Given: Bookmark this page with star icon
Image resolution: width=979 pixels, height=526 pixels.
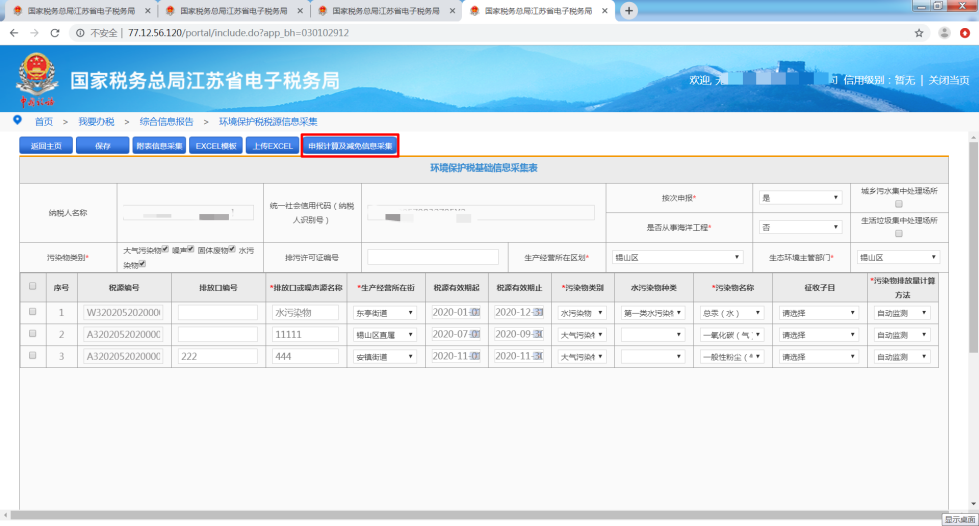Looking at the screenshot, I should (919, 33).
